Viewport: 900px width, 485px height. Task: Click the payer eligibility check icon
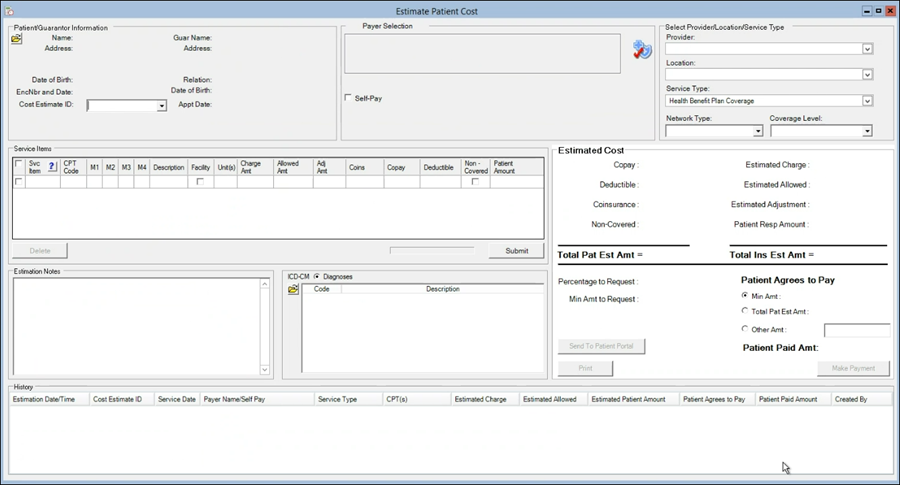point(642,50)
